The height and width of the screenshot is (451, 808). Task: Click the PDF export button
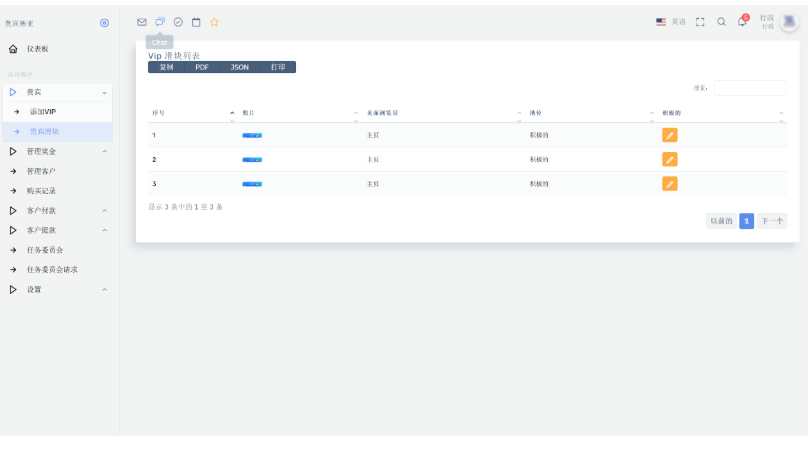coord(202,67)
